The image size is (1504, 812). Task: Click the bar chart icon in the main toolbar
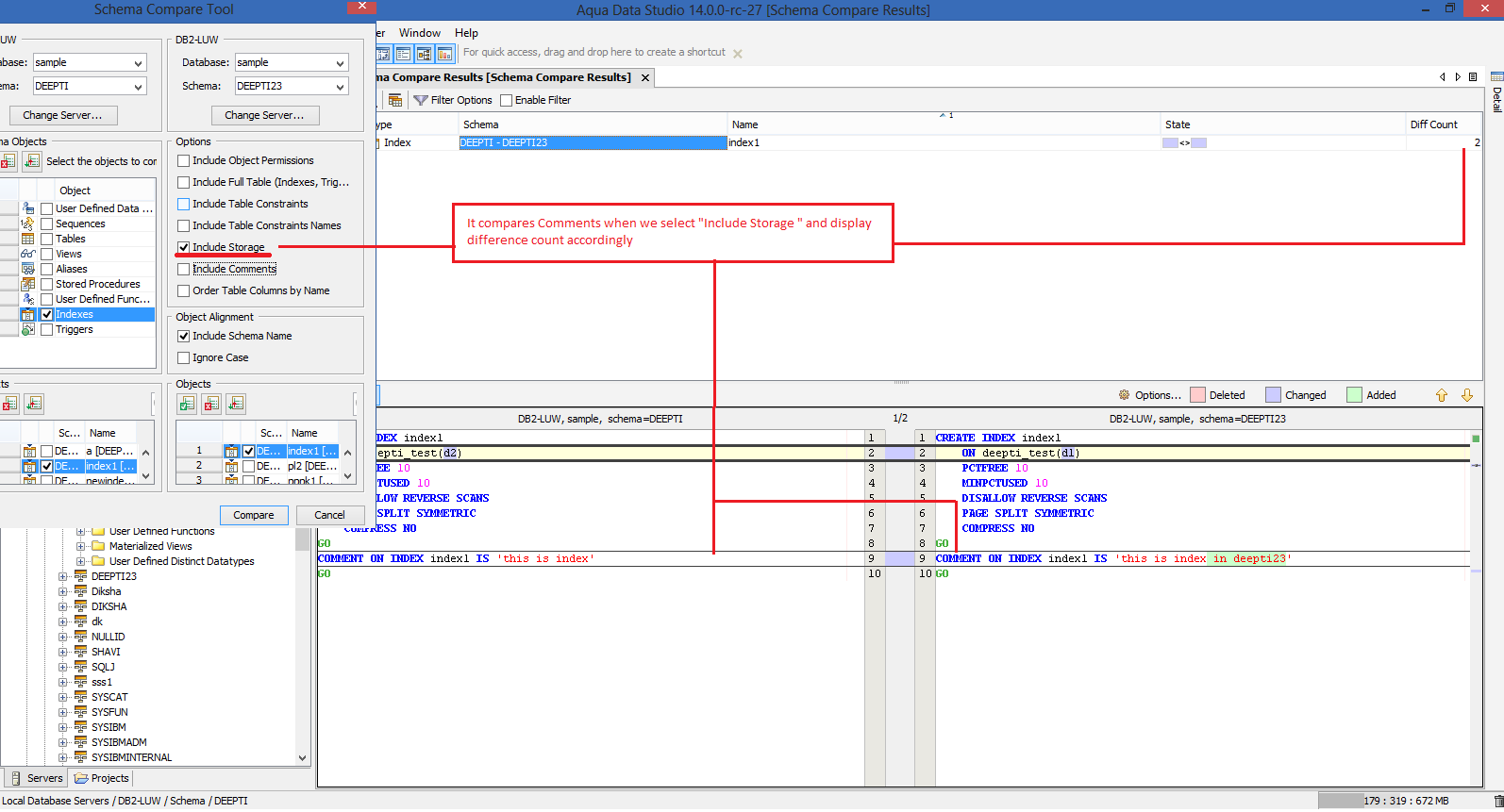(x=444, y=54)
